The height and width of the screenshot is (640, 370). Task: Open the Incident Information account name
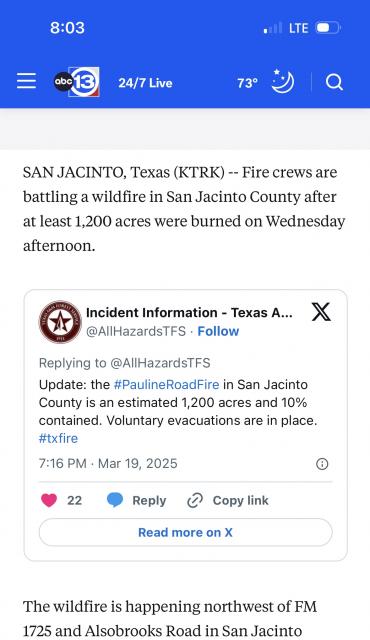click(x=189, y=313)
